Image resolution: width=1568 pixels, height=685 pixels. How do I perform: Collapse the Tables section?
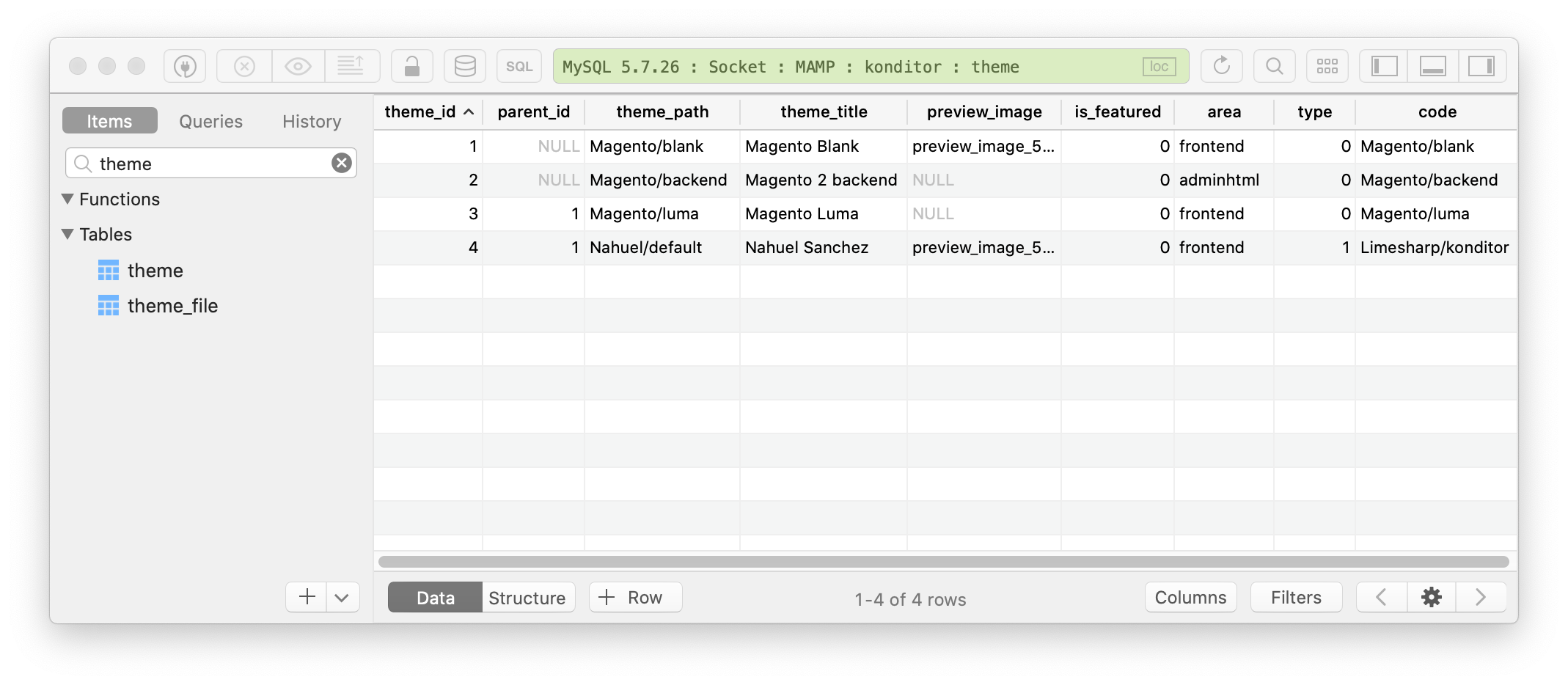[x=68, y=234]
